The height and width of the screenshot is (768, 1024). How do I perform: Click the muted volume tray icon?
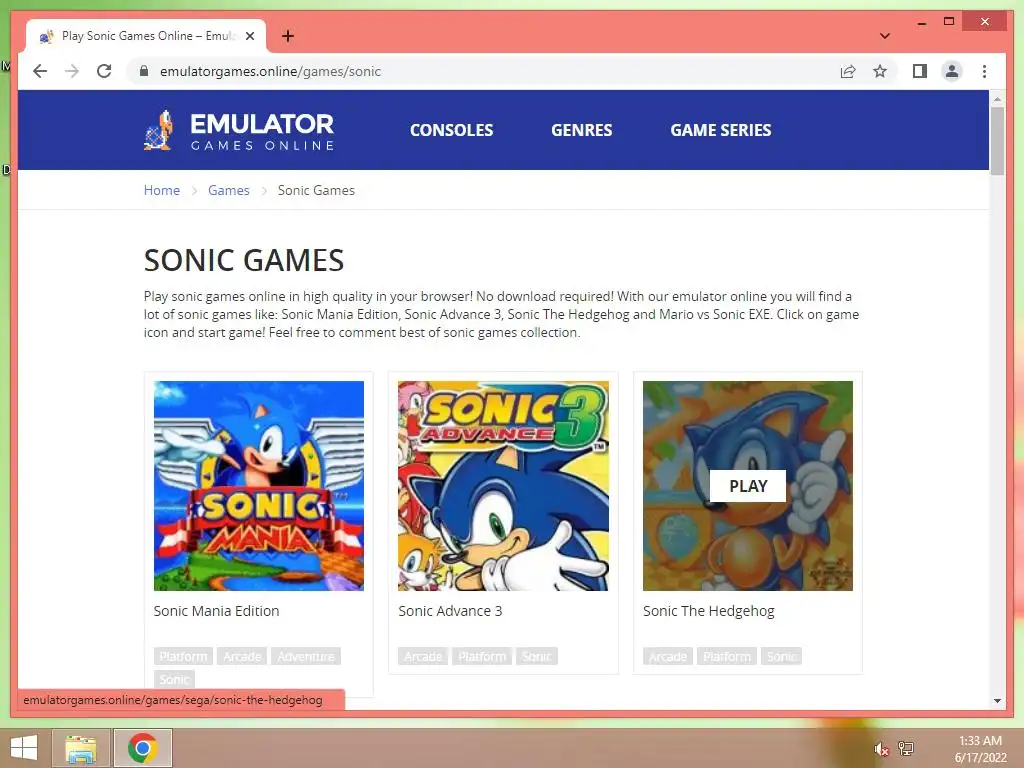(x=881, y=749)
